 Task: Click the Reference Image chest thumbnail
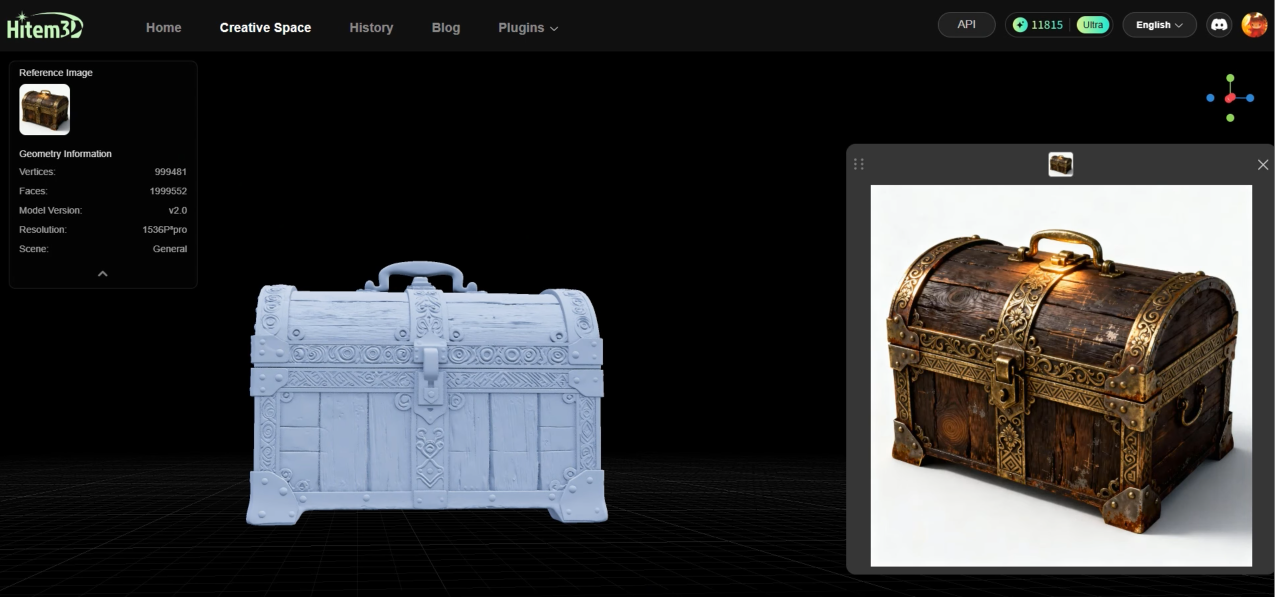(44, 109)
